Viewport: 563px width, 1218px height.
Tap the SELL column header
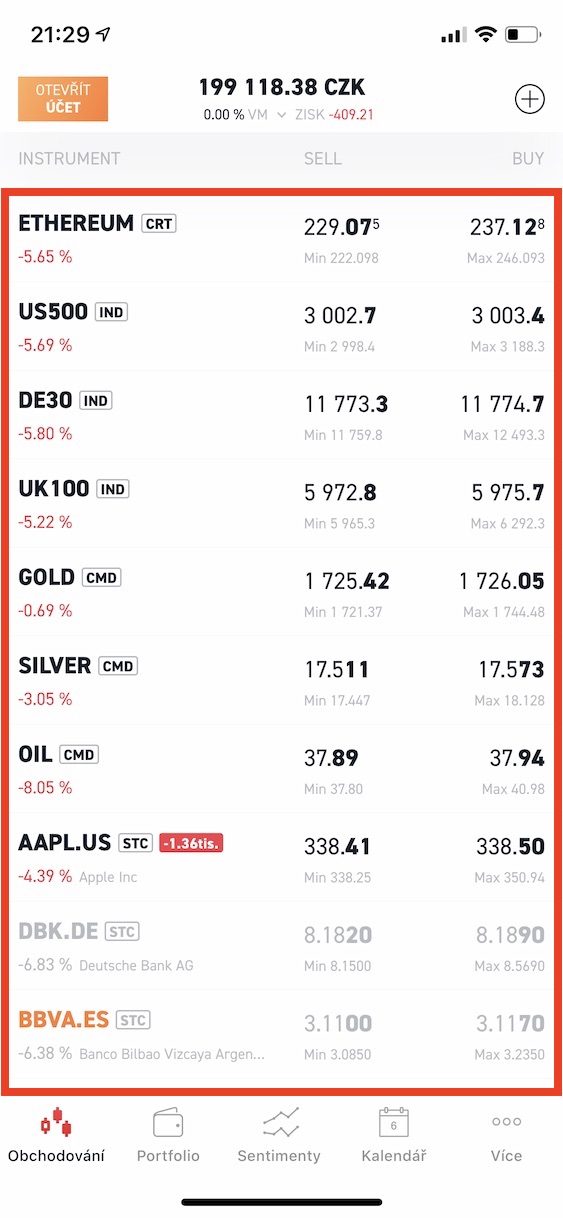[x=323, y=158]
